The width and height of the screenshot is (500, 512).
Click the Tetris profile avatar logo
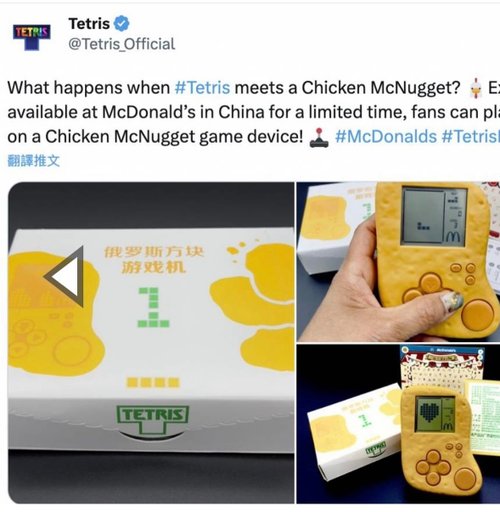[x=32, y=37]
